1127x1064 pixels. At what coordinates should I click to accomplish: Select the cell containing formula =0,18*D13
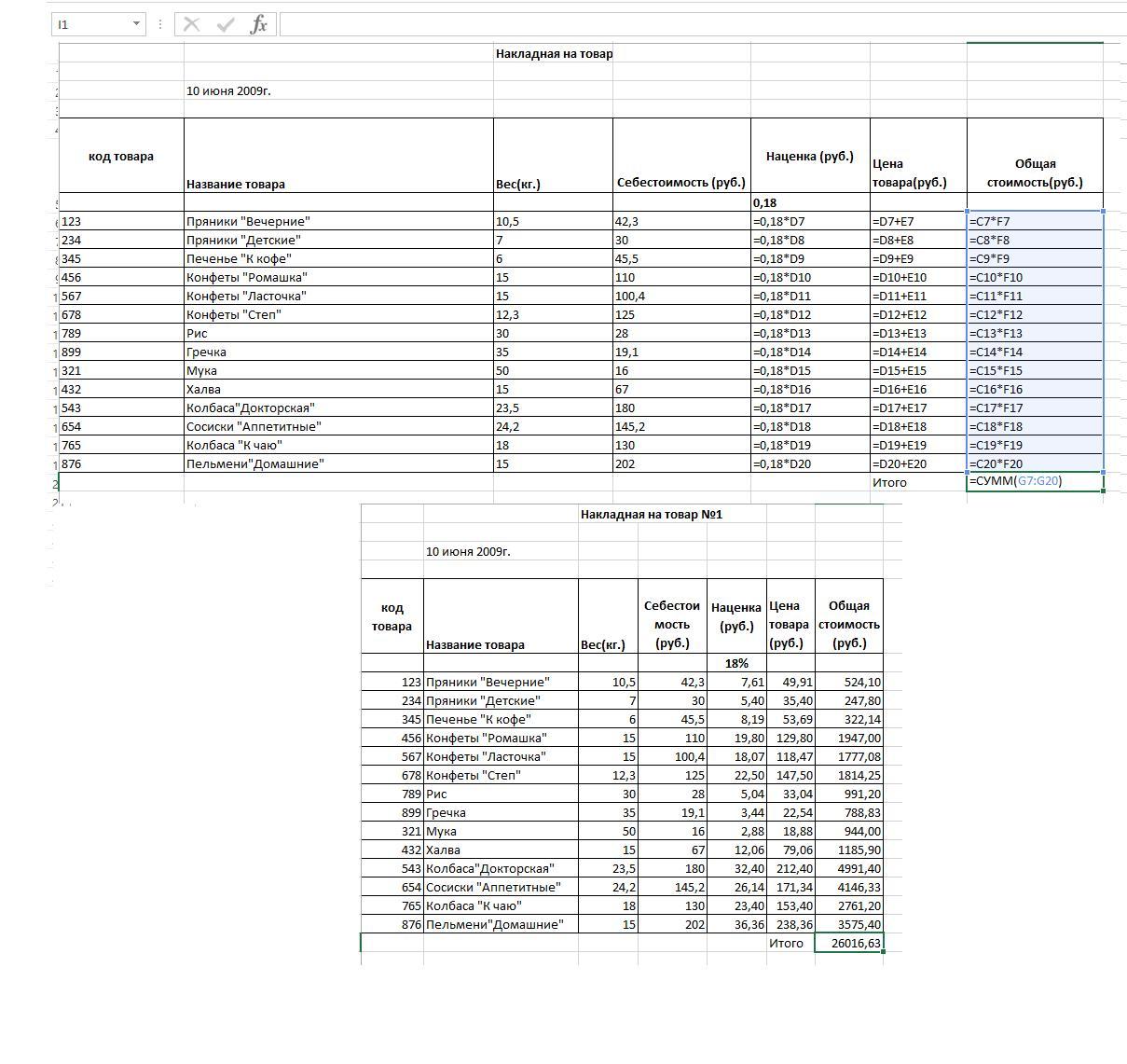pyautogui.click(x=809, y=333)
